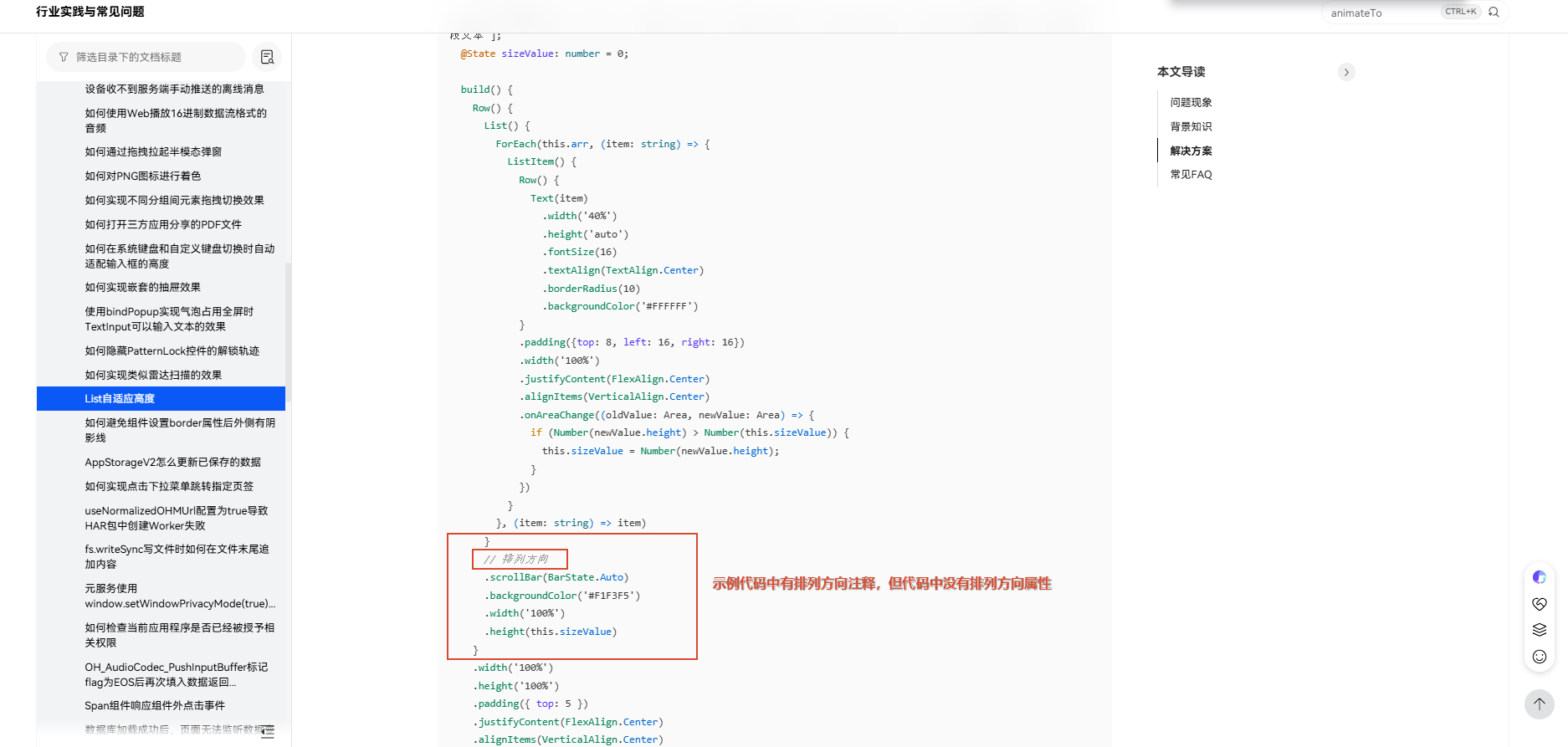The image size is (1568, 747).
Task: Jump to 常见FAQ section
Action: [1191, 174]
